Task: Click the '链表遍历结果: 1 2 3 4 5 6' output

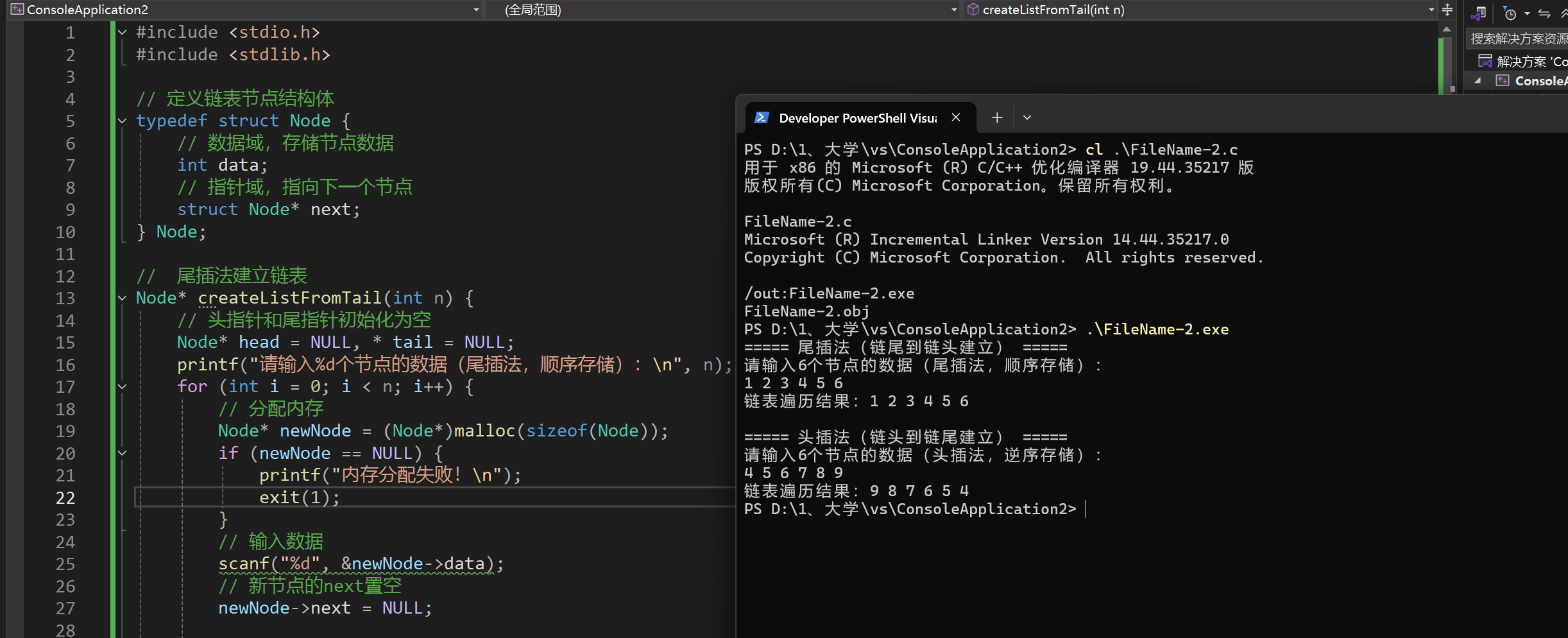Action: pyautogui.click(x=856, y=401)
